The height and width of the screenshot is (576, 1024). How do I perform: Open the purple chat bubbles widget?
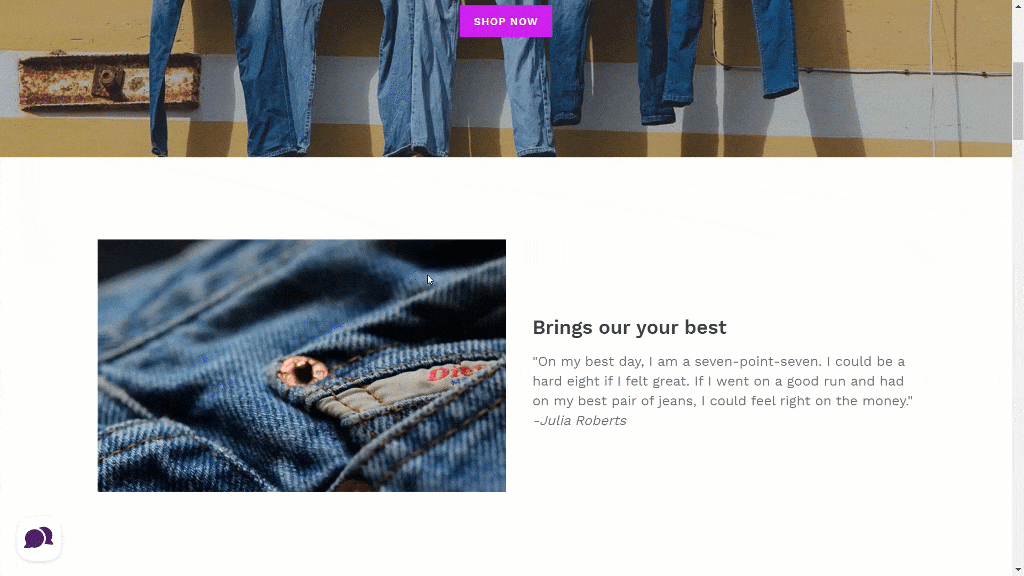tap(39, 538)
